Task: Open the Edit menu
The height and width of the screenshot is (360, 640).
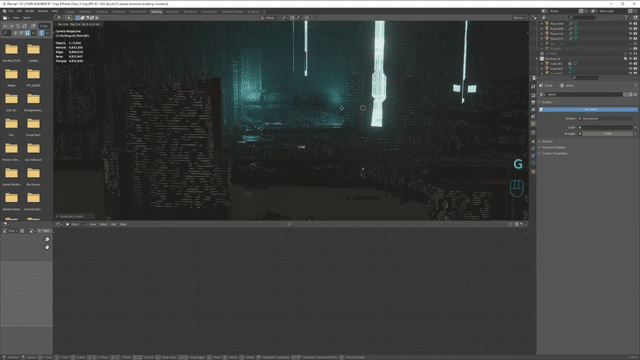Action: [19, 11]
